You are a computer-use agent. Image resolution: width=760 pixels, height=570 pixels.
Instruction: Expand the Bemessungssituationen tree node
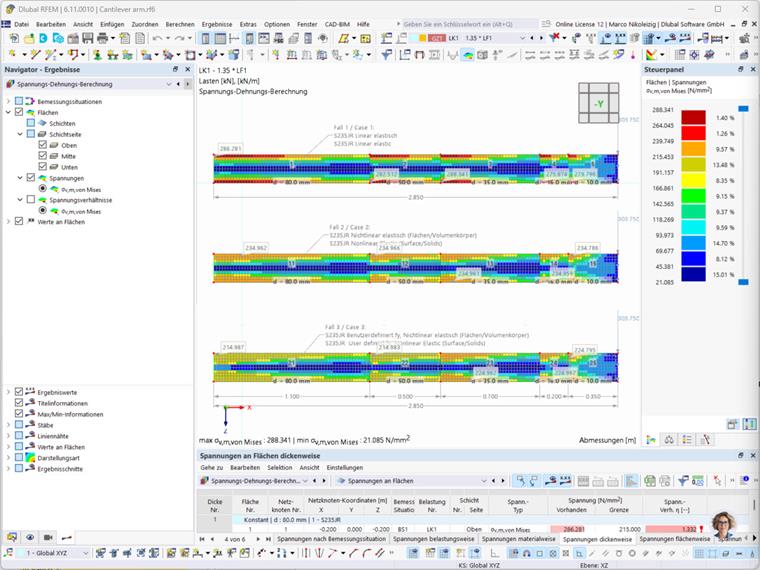click(8, 101)
